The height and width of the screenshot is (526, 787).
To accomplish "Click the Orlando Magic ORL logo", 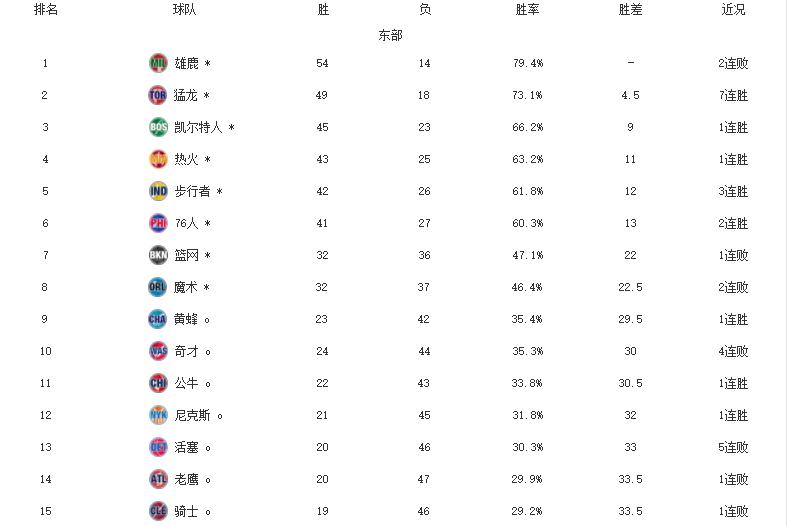I will coord(158,287).
